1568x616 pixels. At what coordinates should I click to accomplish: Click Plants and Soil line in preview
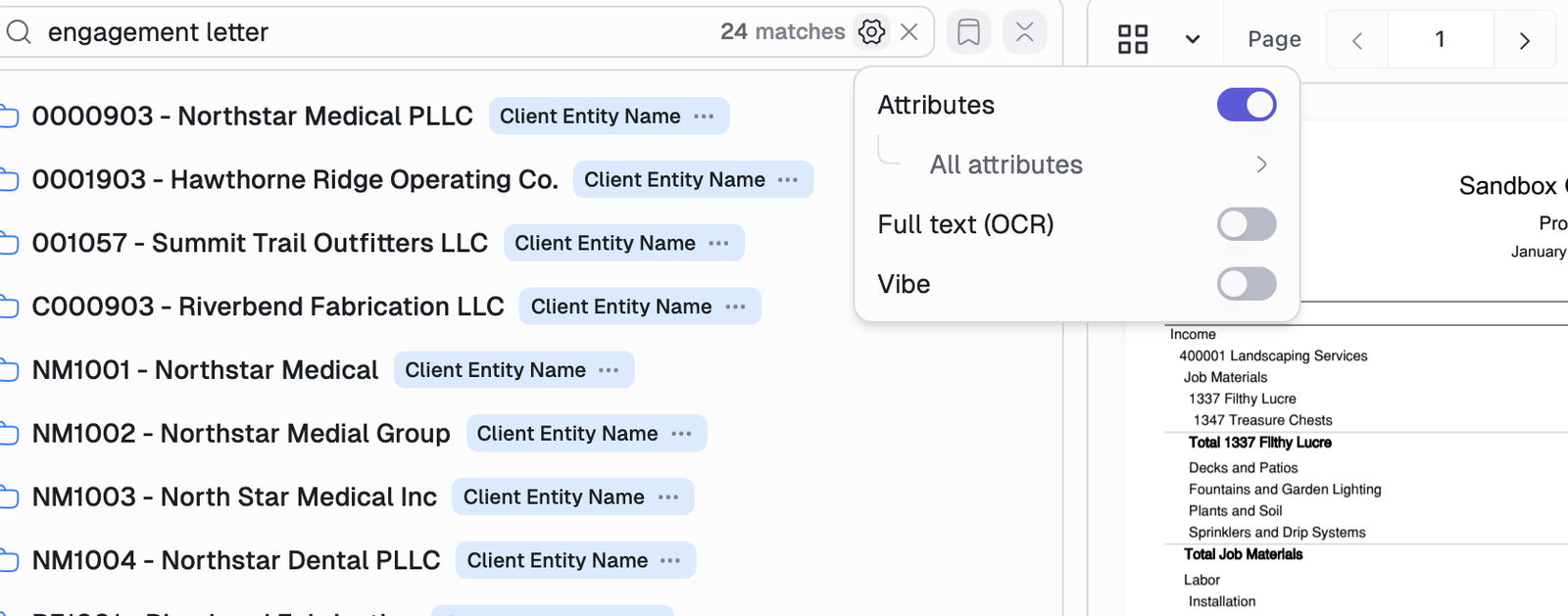click(x=1236, y=510)
